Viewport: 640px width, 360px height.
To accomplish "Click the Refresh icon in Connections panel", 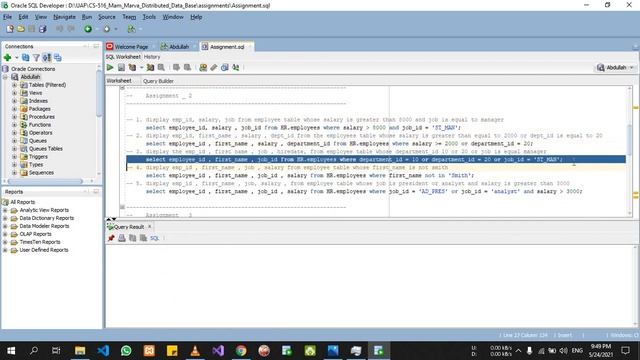I will (26, 58).
